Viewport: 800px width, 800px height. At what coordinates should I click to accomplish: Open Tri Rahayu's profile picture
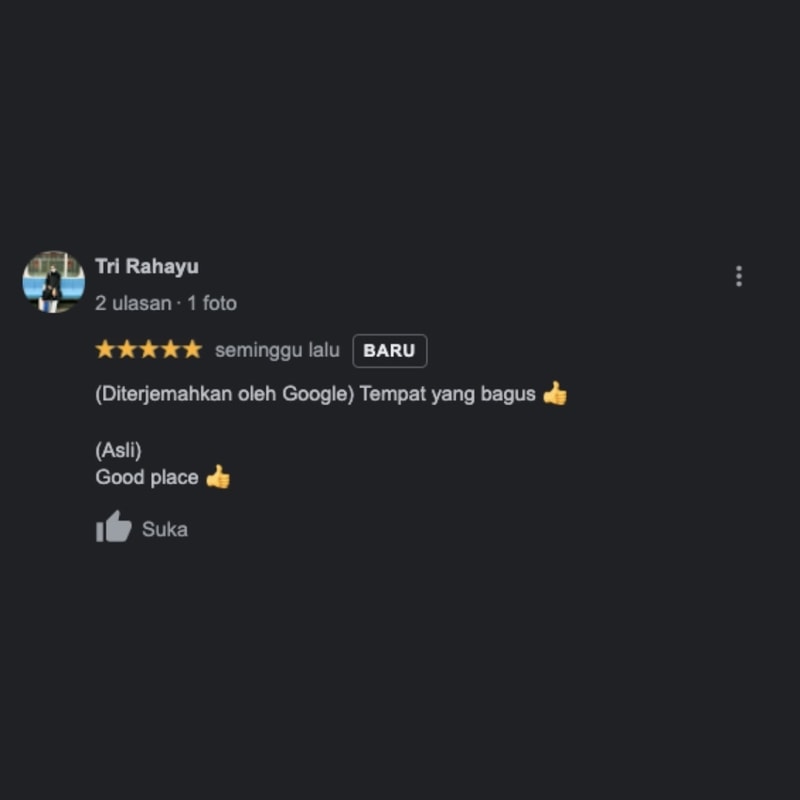[54, 281]
